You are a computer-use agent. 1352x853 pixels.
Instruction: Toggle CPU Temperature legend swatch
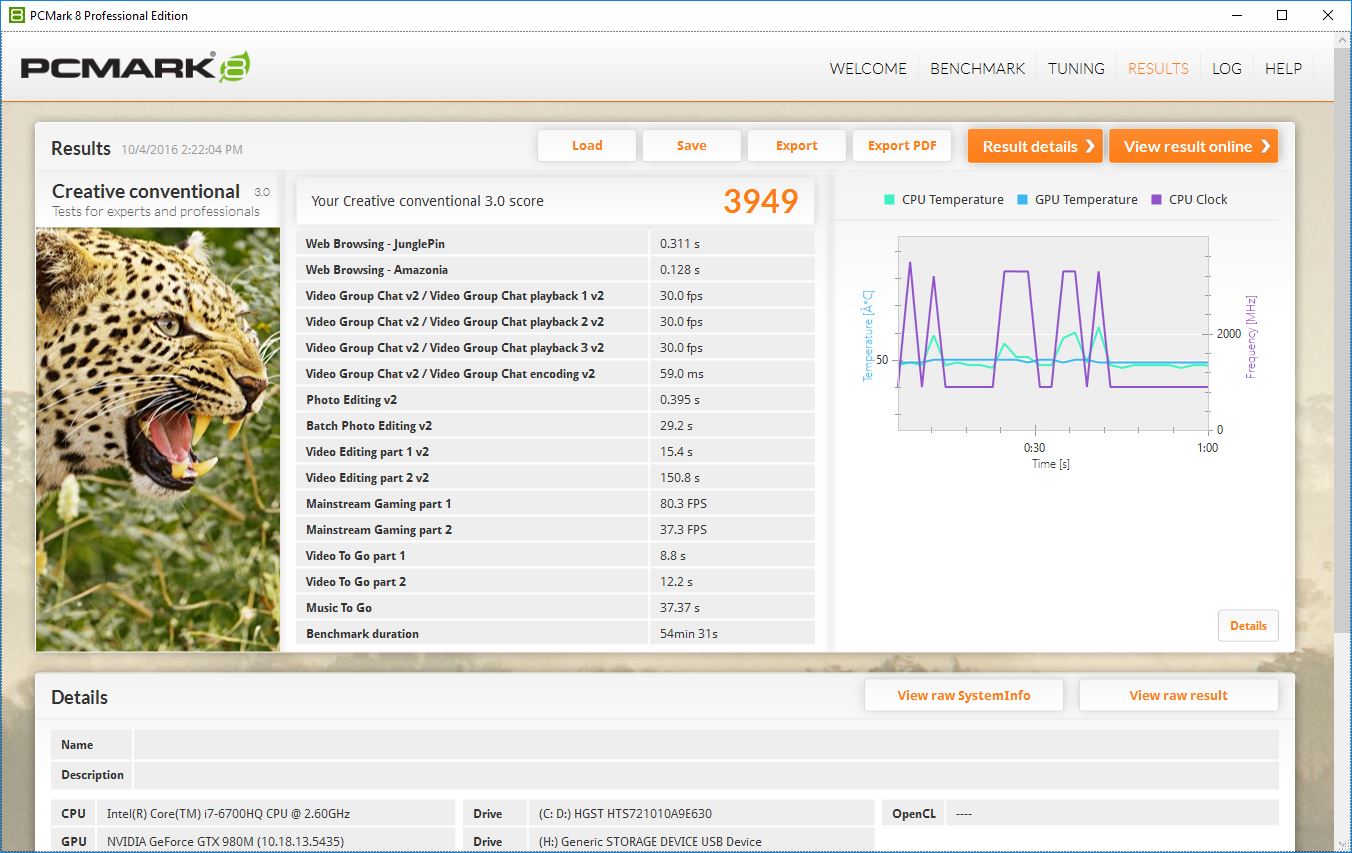pos(889,199)
